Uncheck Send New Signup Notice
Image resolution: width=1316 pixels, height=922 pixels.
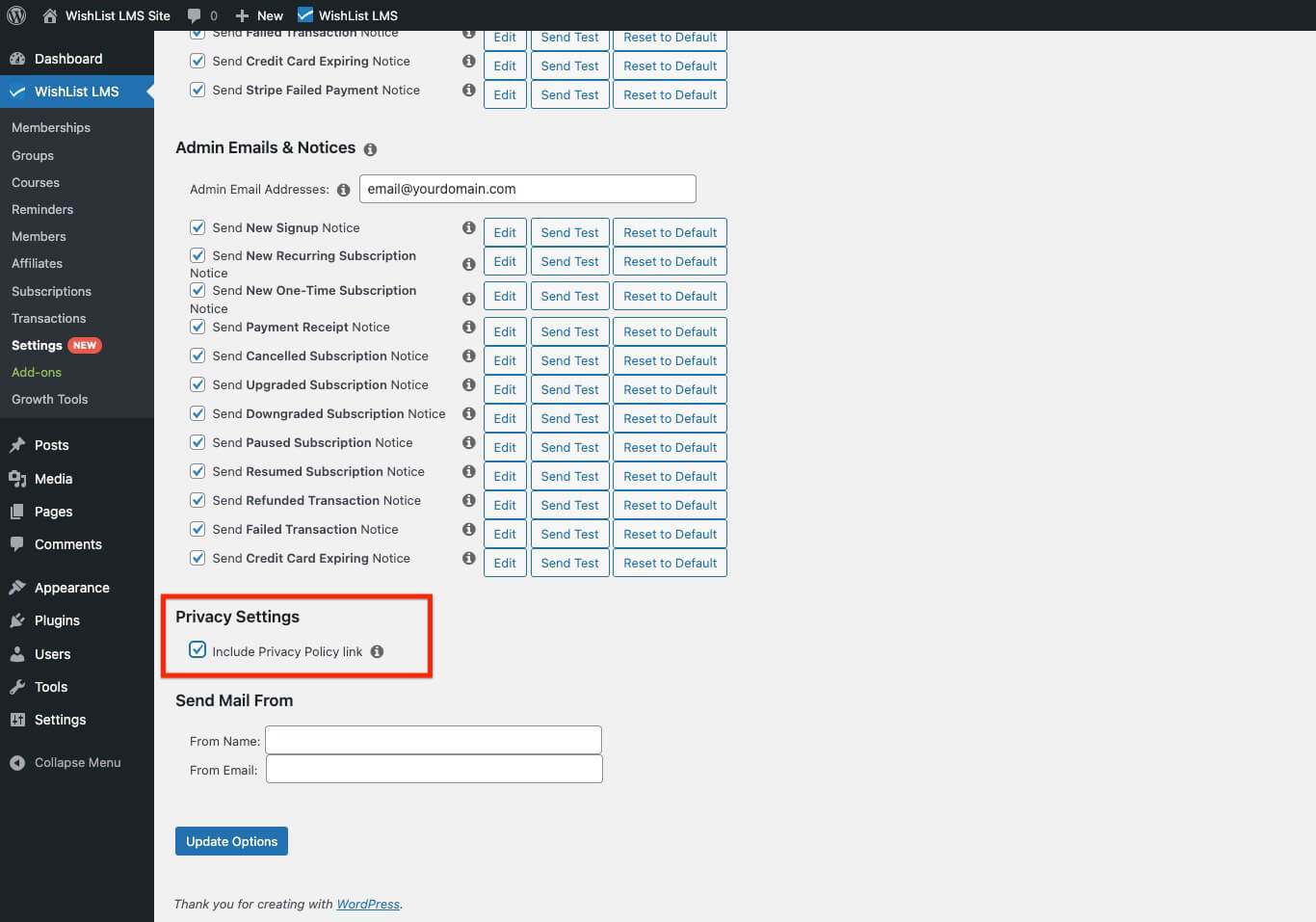tap(197, 226)
